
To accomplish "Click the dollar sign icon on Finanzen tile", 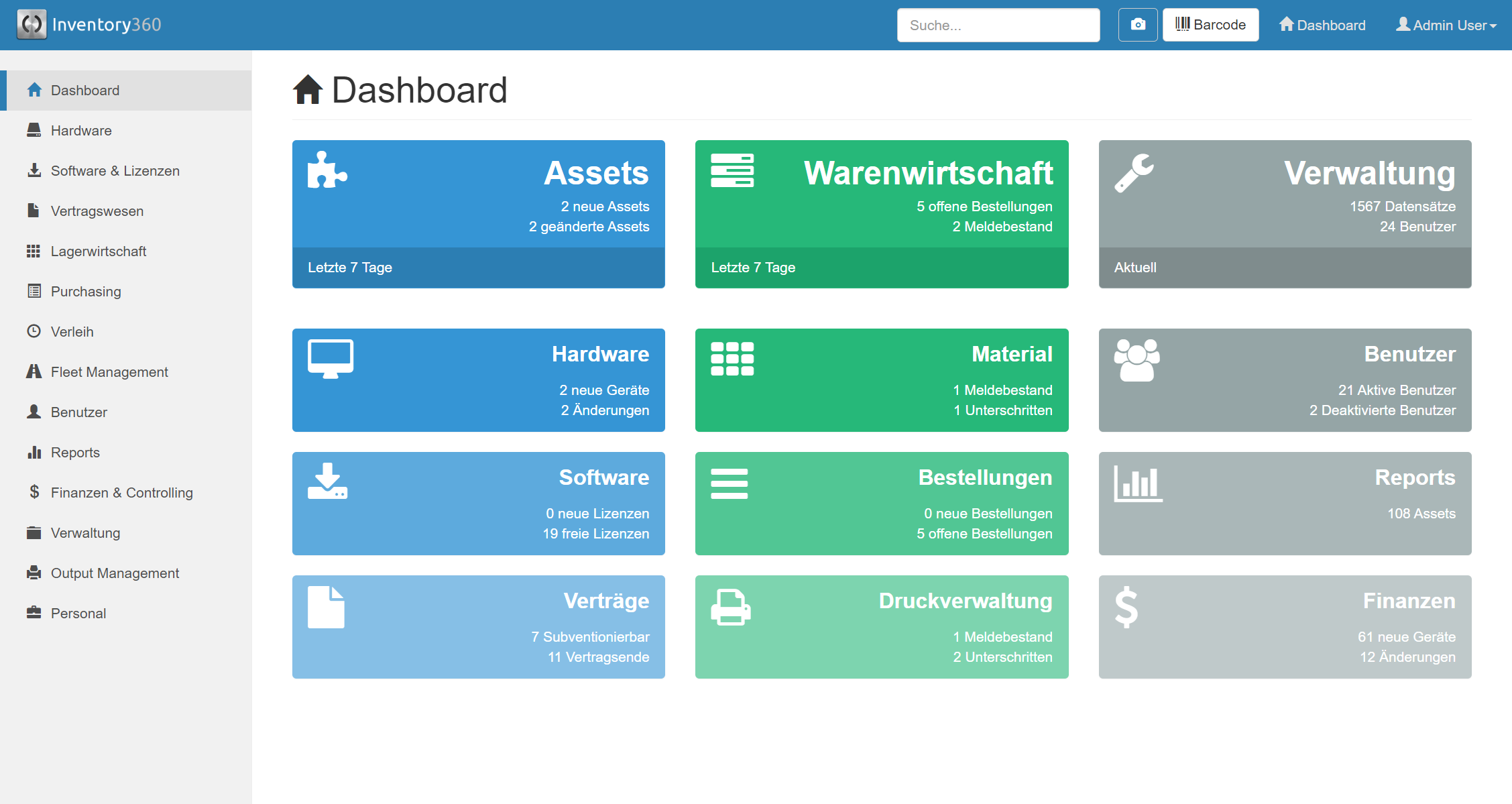I will 1126,608.
